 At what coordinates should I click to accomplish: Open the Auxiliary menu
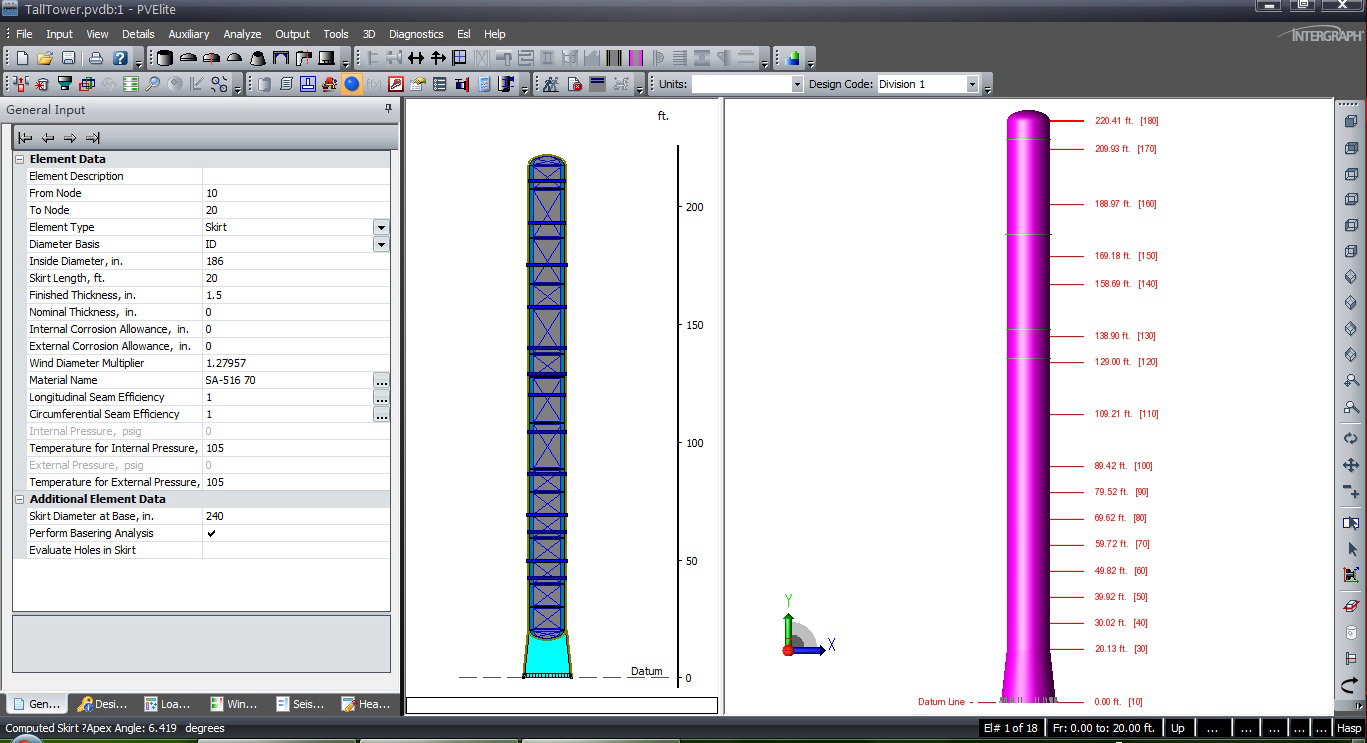point(189,34)
